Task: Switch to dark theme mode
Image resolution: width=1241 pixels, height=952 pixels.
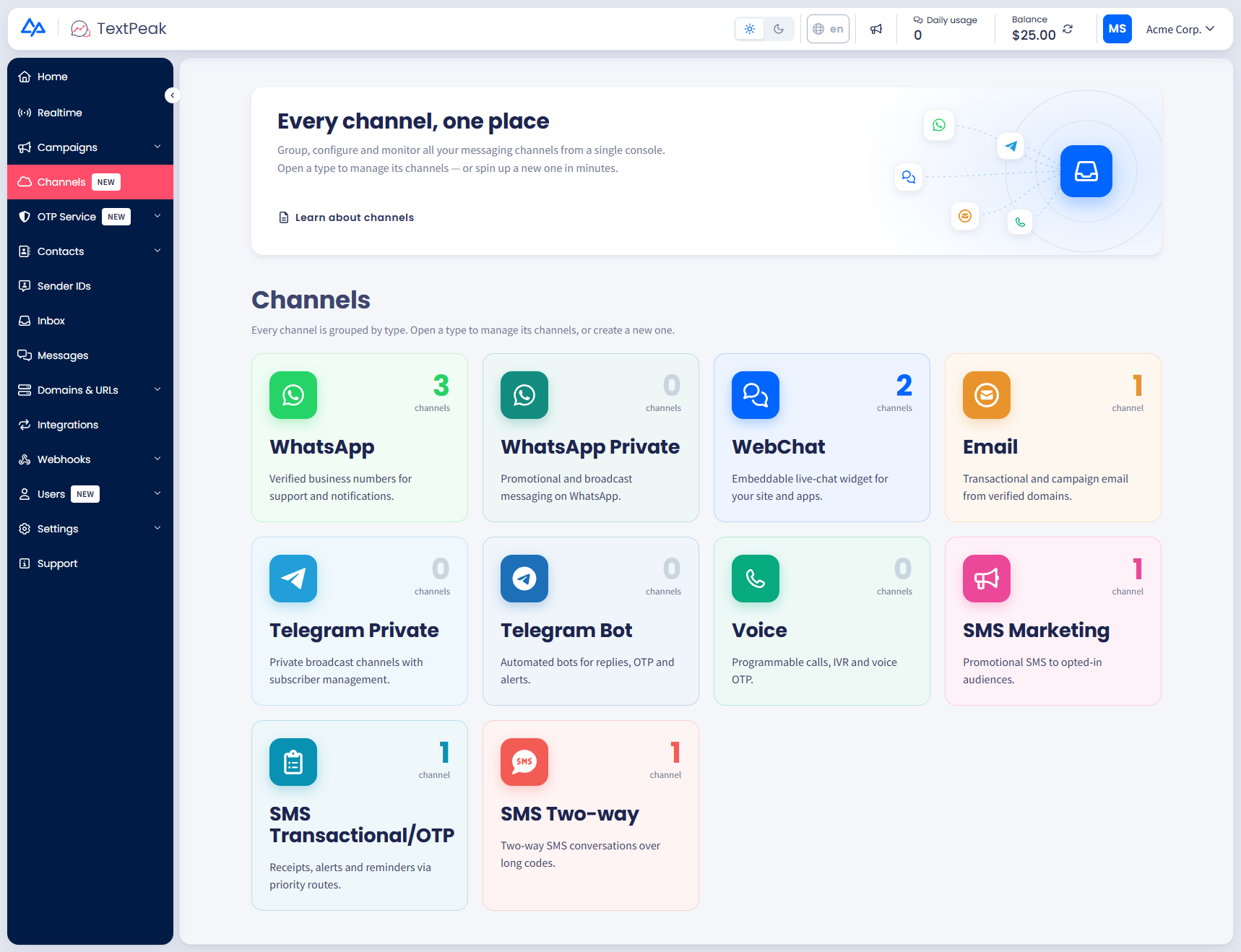Action: [779, 29]
